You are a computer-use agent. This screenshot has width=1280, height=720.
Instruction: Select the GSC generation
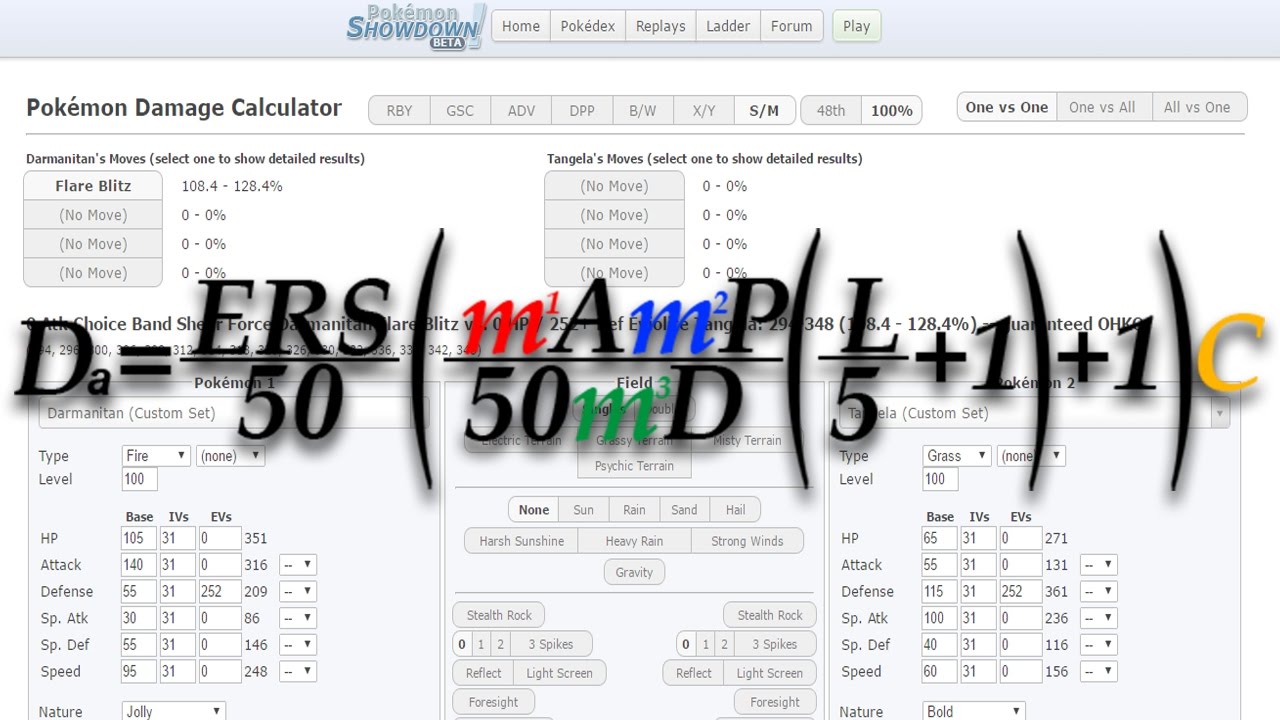click(x=460, y=110)
